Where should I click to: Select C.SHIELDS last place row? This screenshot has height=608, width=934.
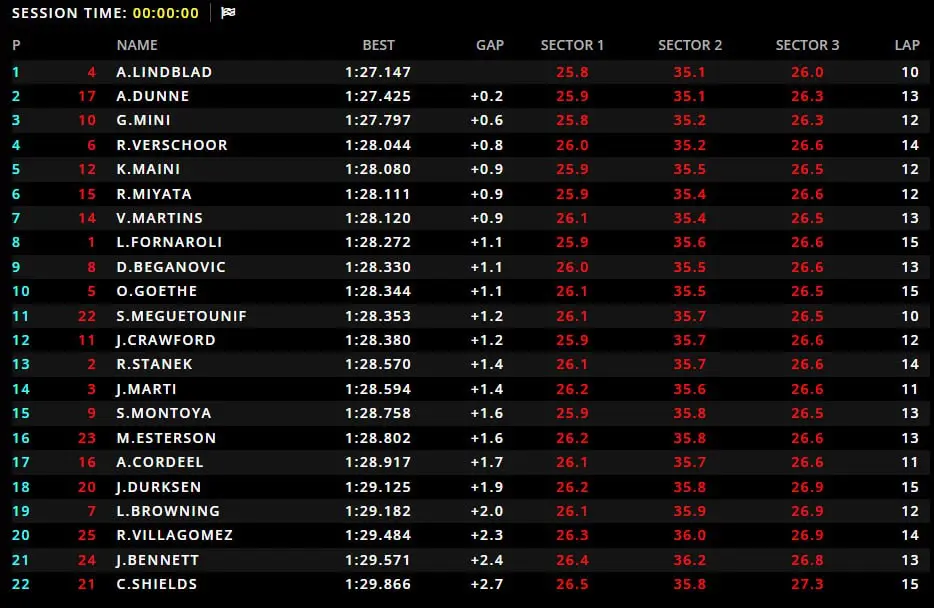pyautogui.click(x=470, y=584)
